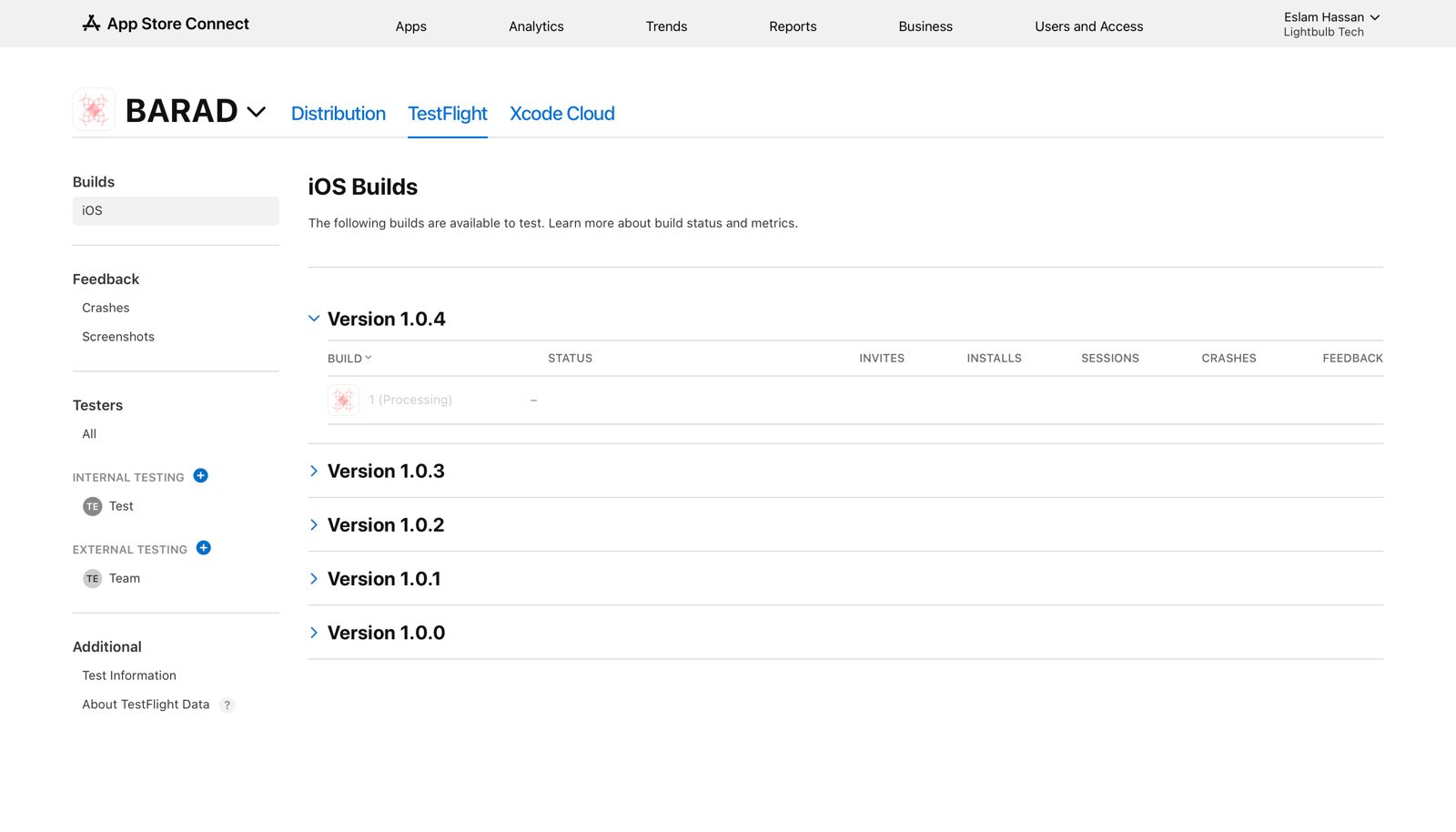Switch to the TestFlight tab

click(448, 114)
